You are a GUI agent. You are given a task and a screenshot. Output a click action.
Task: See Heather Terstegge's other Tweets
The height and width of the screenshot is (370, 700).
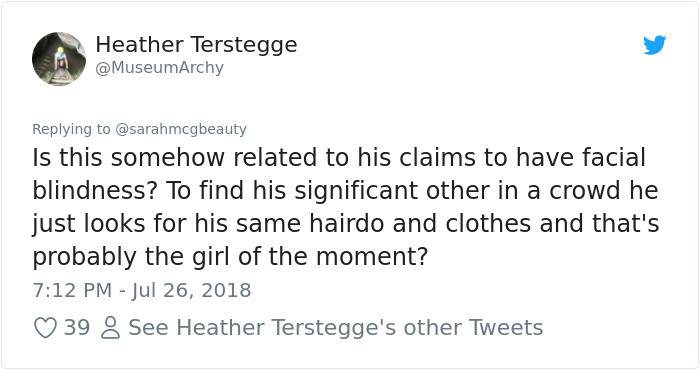pyautogui.click(x=336, y=328)
